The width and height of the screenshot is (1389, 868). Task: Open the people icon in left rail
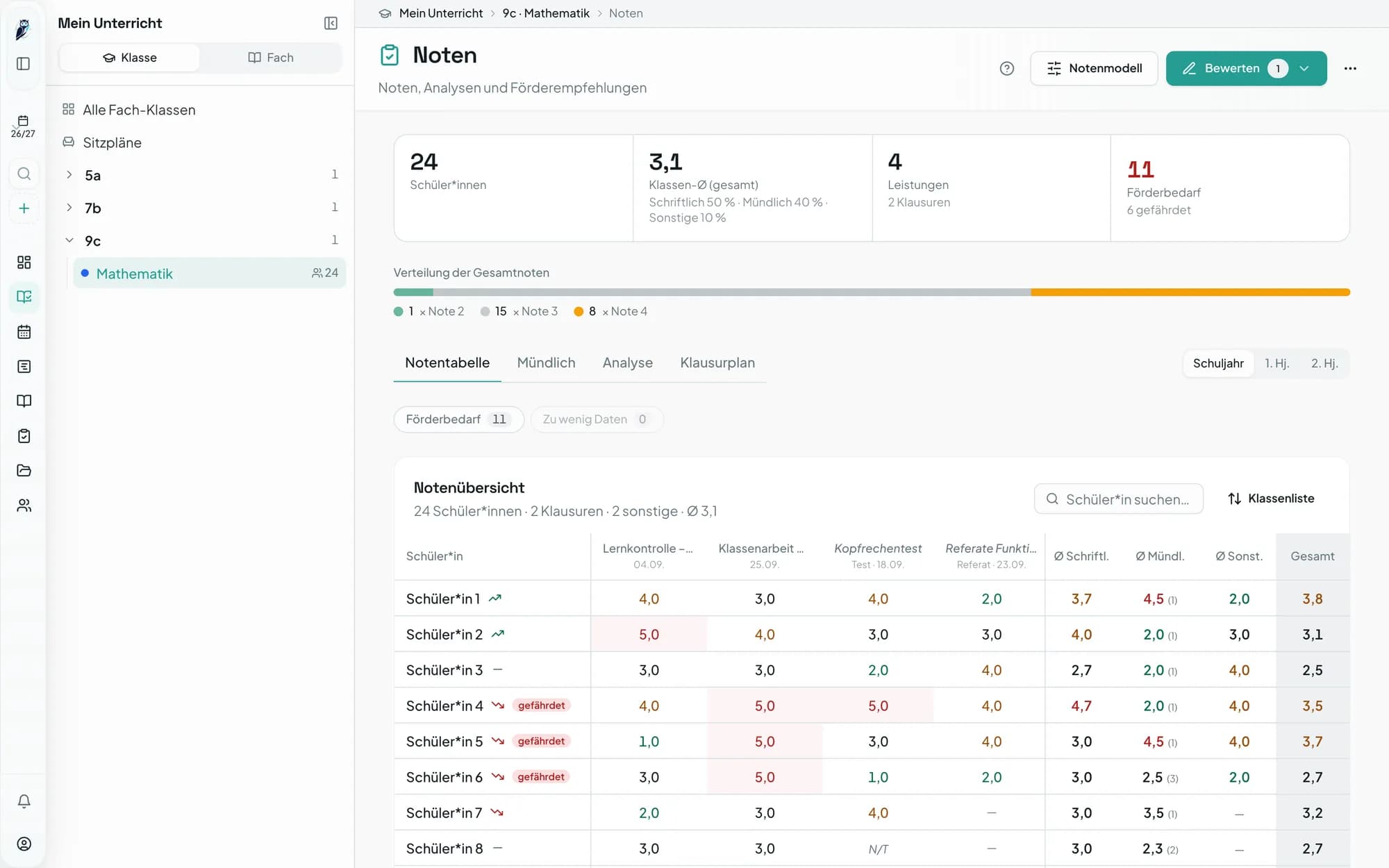pyautogui.click(x=24, y=505)
